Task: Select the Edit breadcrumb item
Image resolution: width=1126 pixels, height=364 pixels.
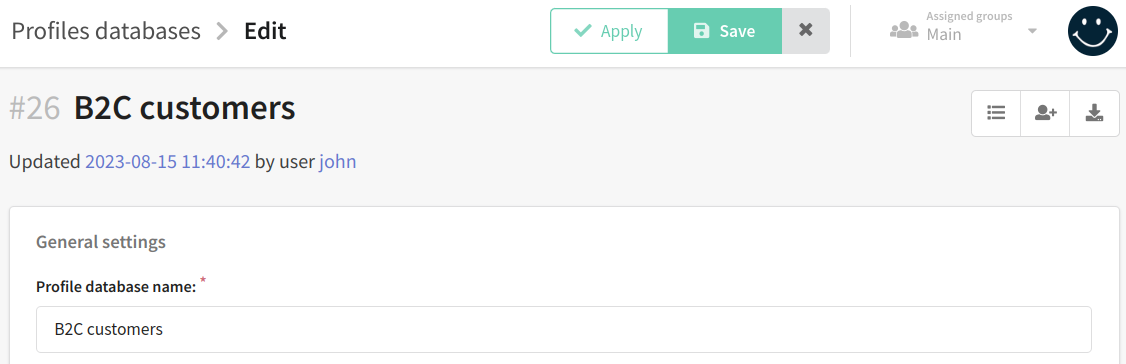Action: (265, 31)
